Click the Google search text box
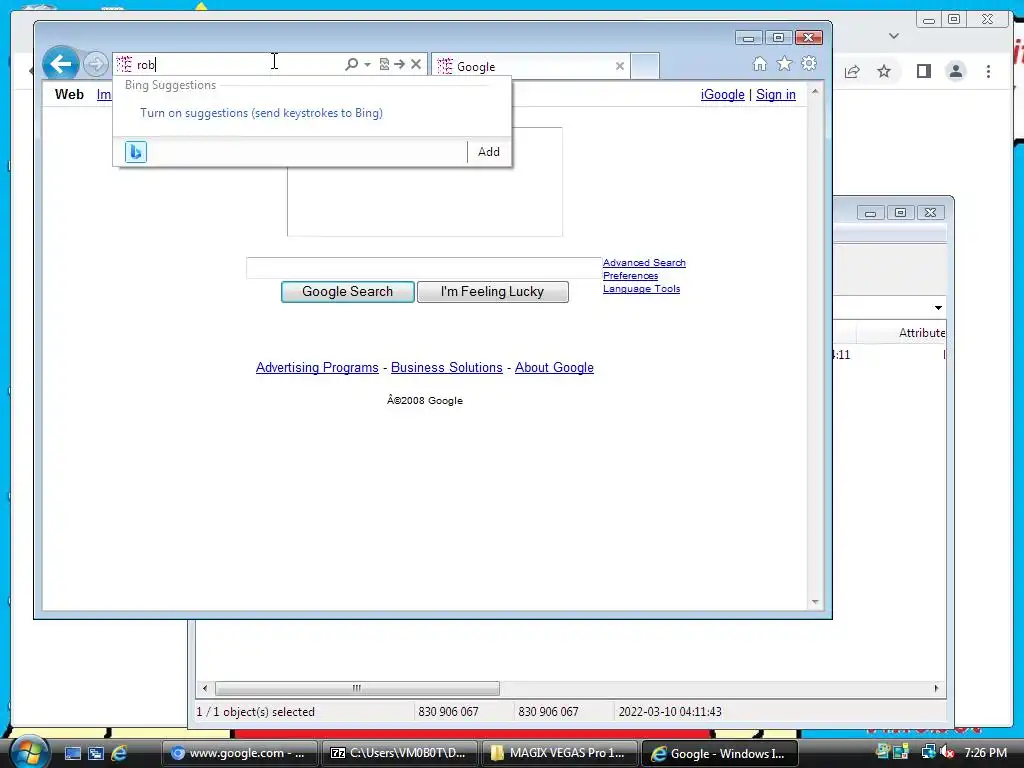 tap(423, 268)
